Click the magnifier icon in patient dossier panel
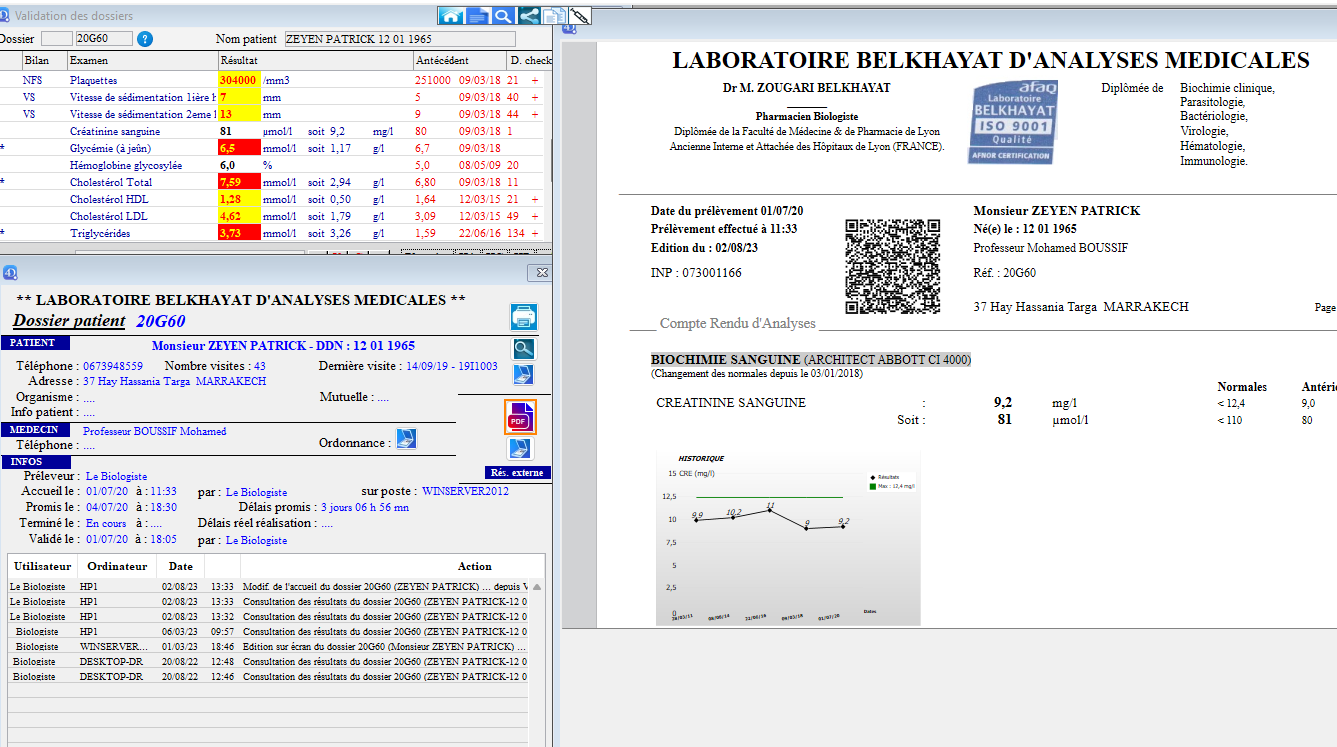Viewport: 1337px width, 747px height. coord(523,348)
